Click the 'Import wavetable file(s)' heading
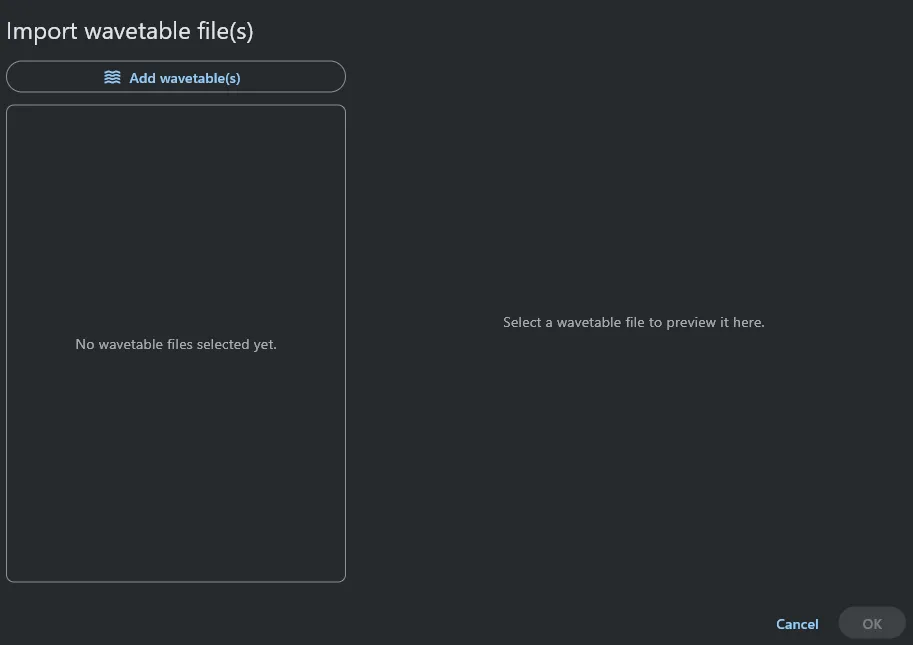This screenshot has width=913, height=645. click(x=130, y=31)
